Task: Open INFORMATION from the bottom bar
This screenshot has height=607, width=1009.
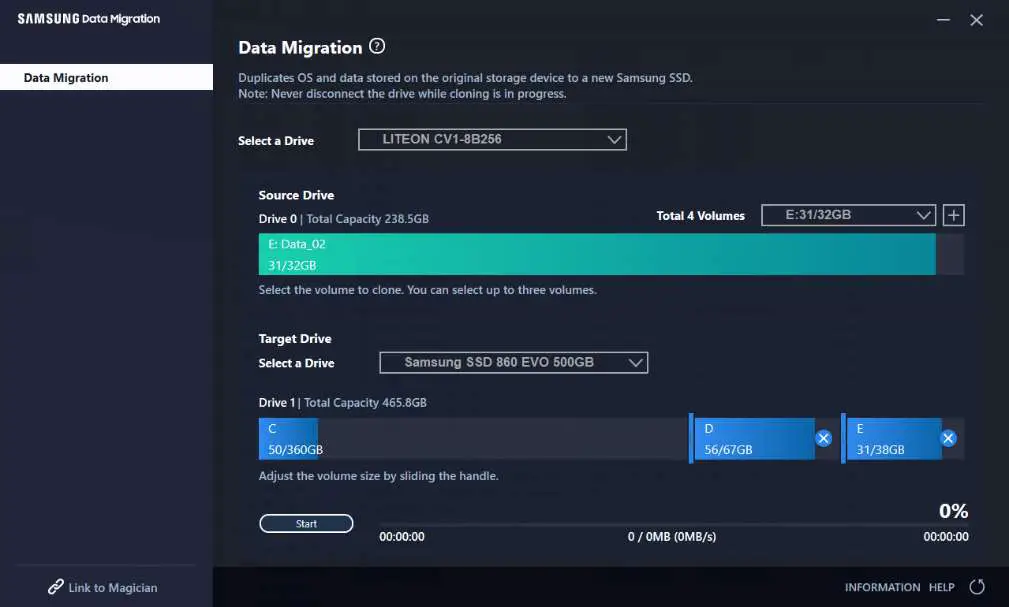Action: (x=882, y=588)
